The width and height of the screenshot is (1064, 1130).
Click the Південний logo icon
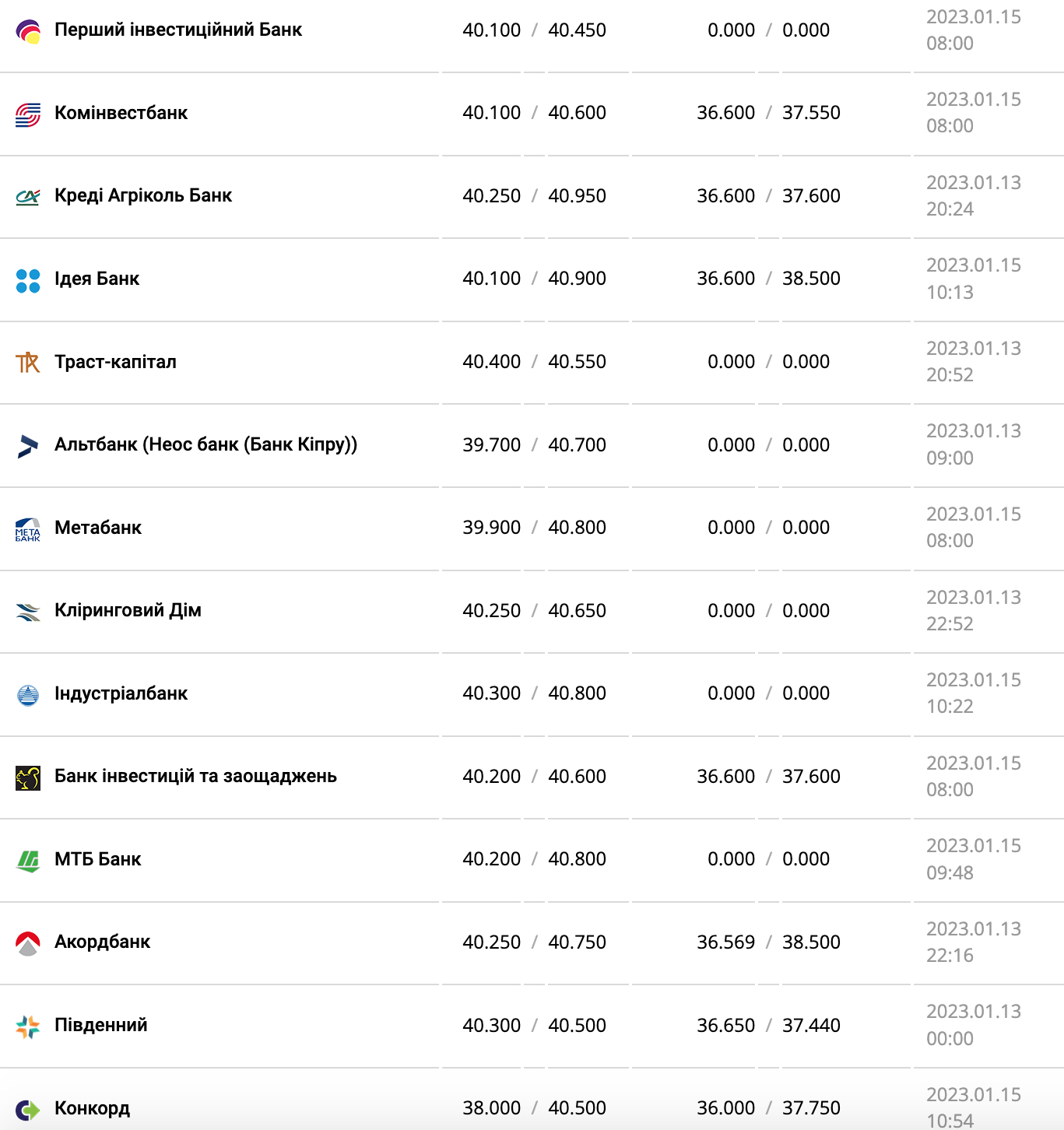tap(28, 1026)
